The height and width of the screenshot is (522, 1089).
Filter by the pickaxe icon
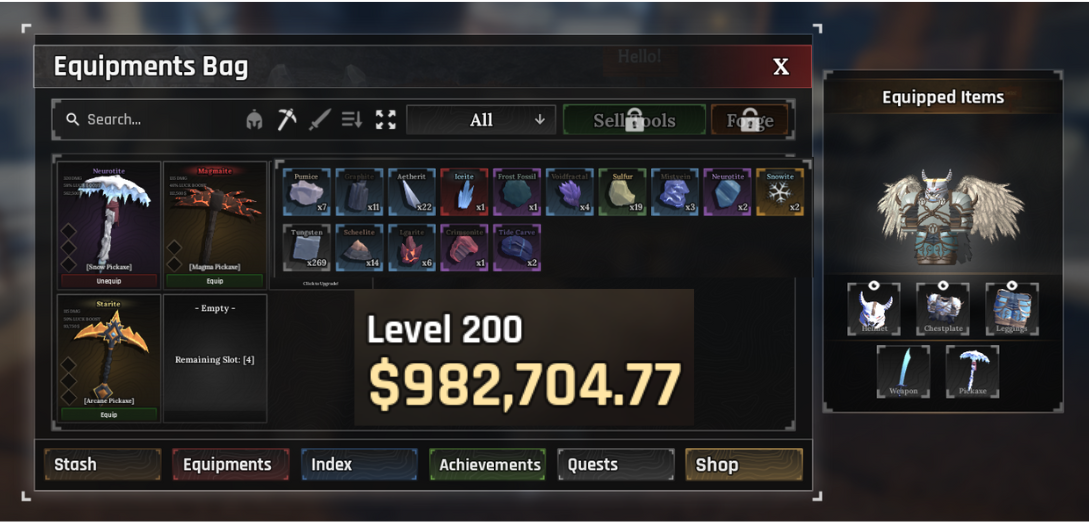[x=287, y=119]
